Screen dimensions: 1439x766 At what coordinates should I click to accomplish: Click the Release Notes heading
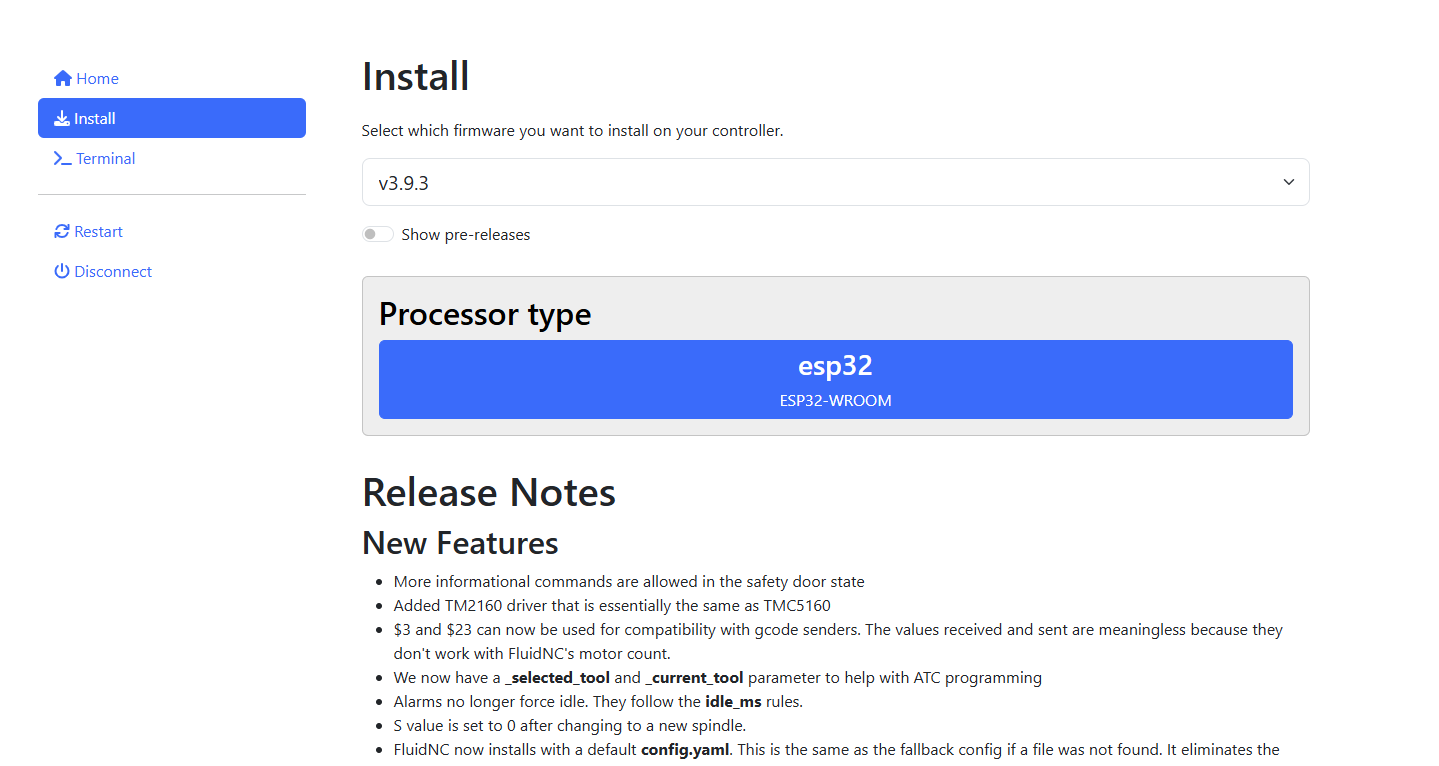pos(489,492)
